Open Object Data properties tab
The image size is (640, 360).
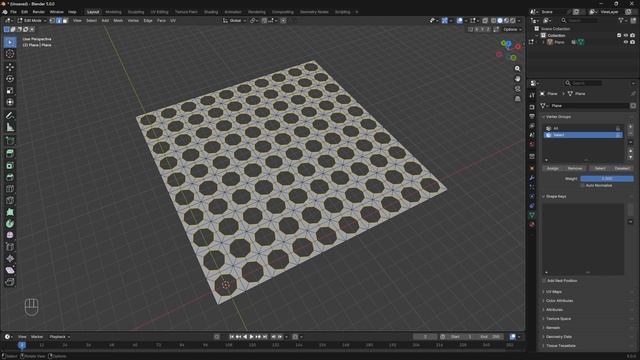tap(532, 215)
